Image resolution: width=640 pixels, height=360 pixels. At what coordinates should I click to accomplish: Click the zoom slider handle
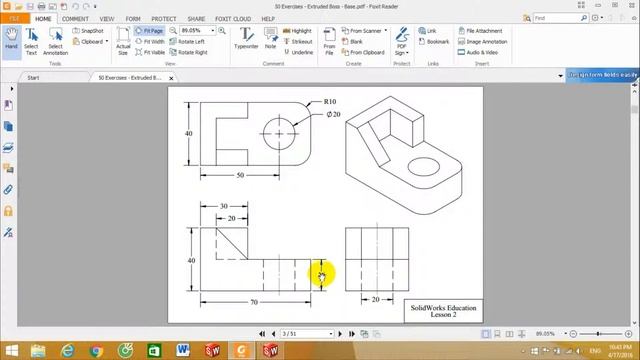598,334
